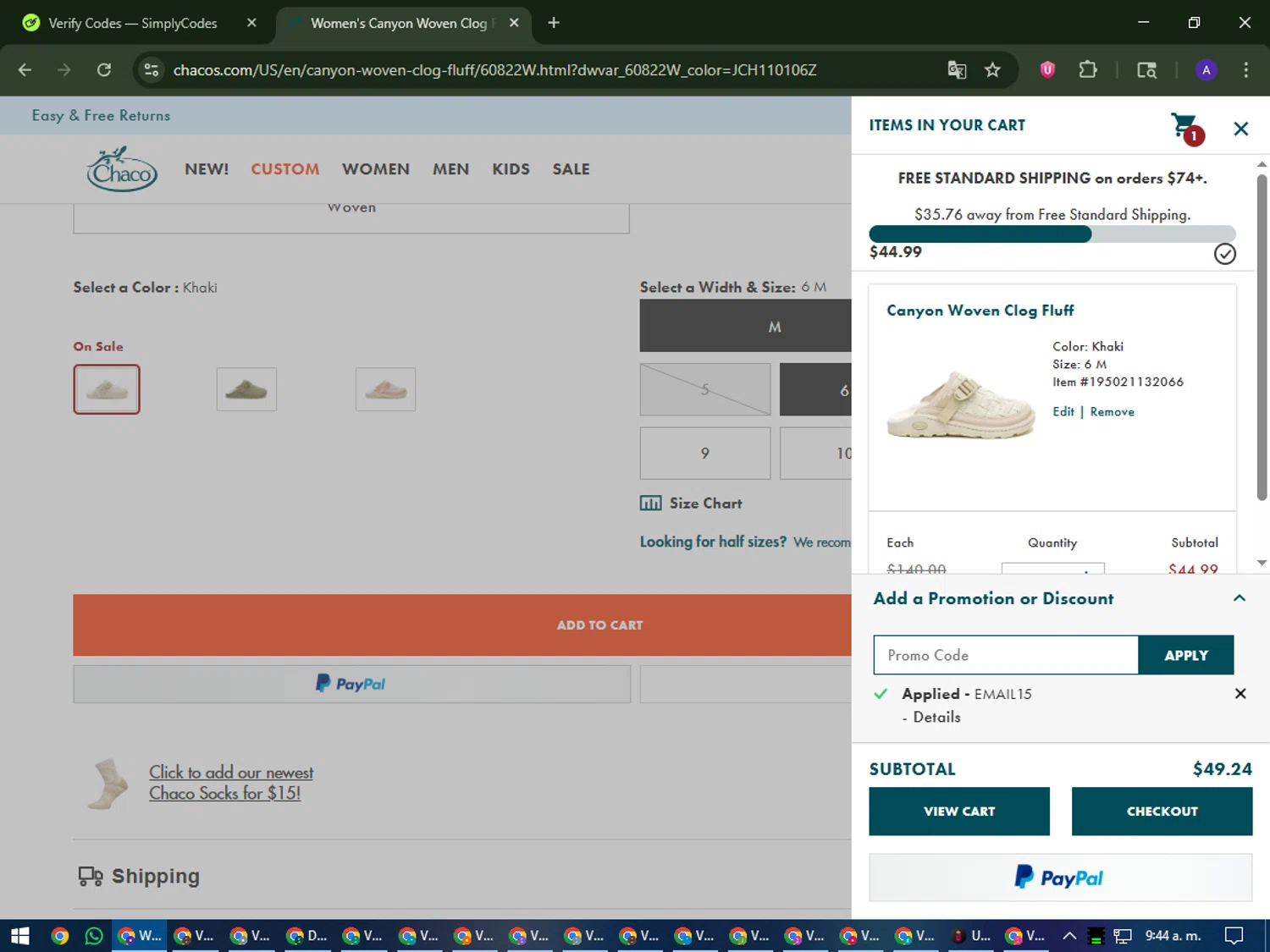
Task: Click the Chaco logo
Action: pos(122,169)
